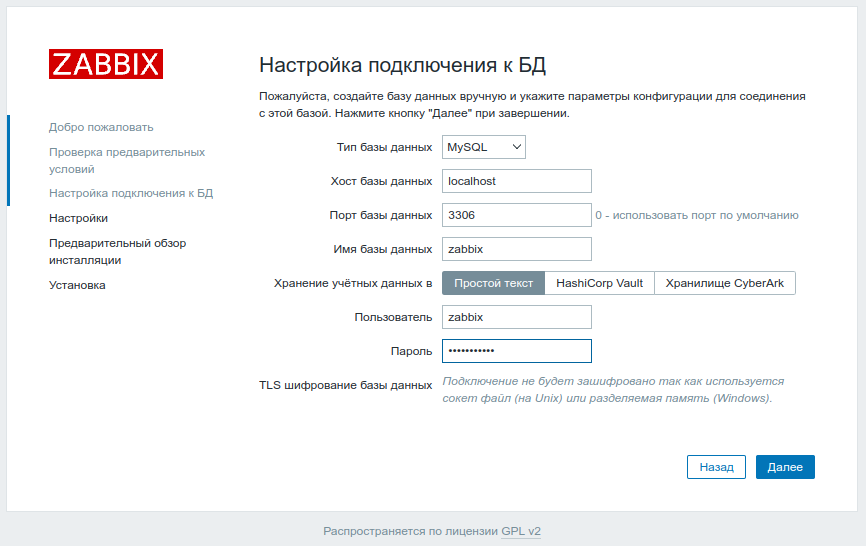
Task: Switch credentials storage to HashiCorp Vault
Action: click(x=599, y=283)
